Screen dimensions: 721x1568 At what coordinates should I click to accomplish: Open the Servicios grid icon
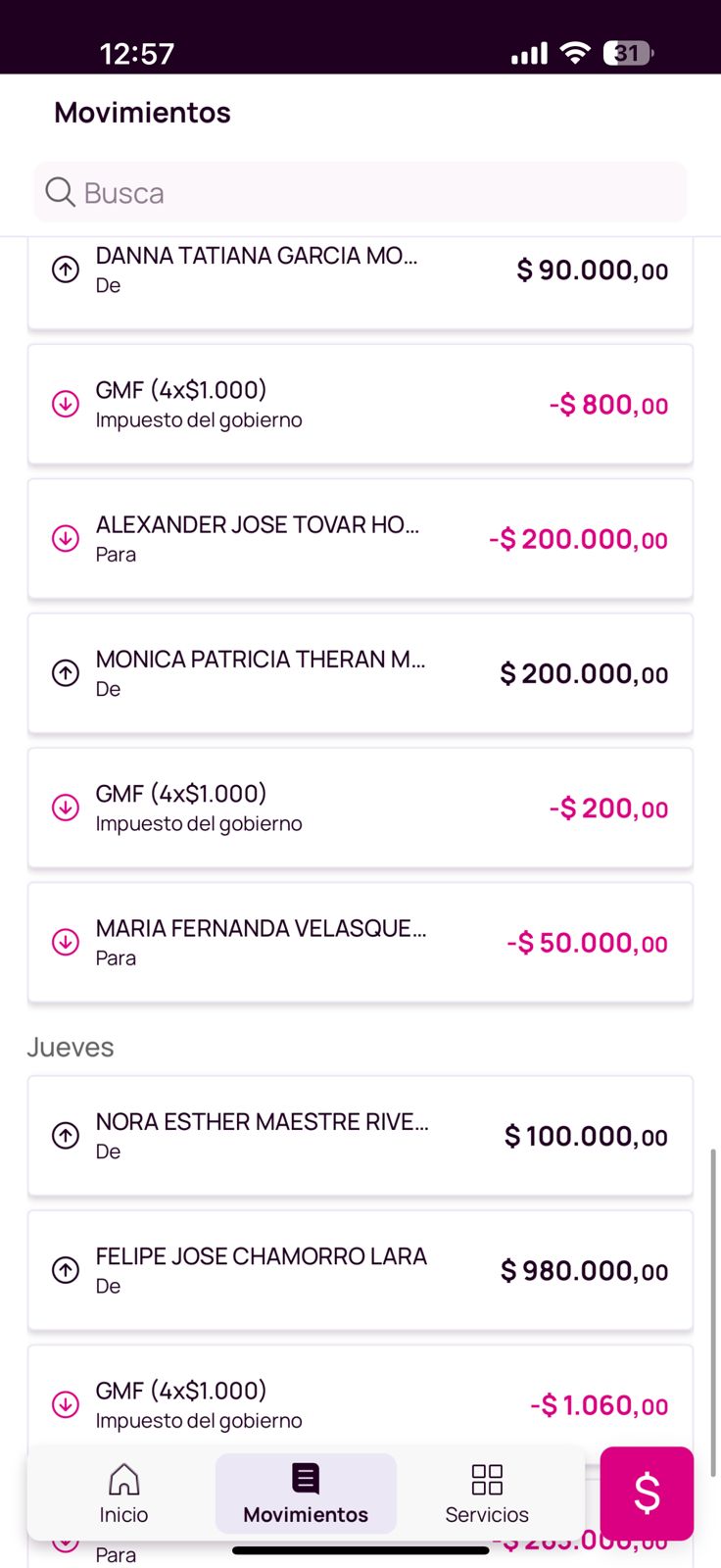tap(487, 1479)
